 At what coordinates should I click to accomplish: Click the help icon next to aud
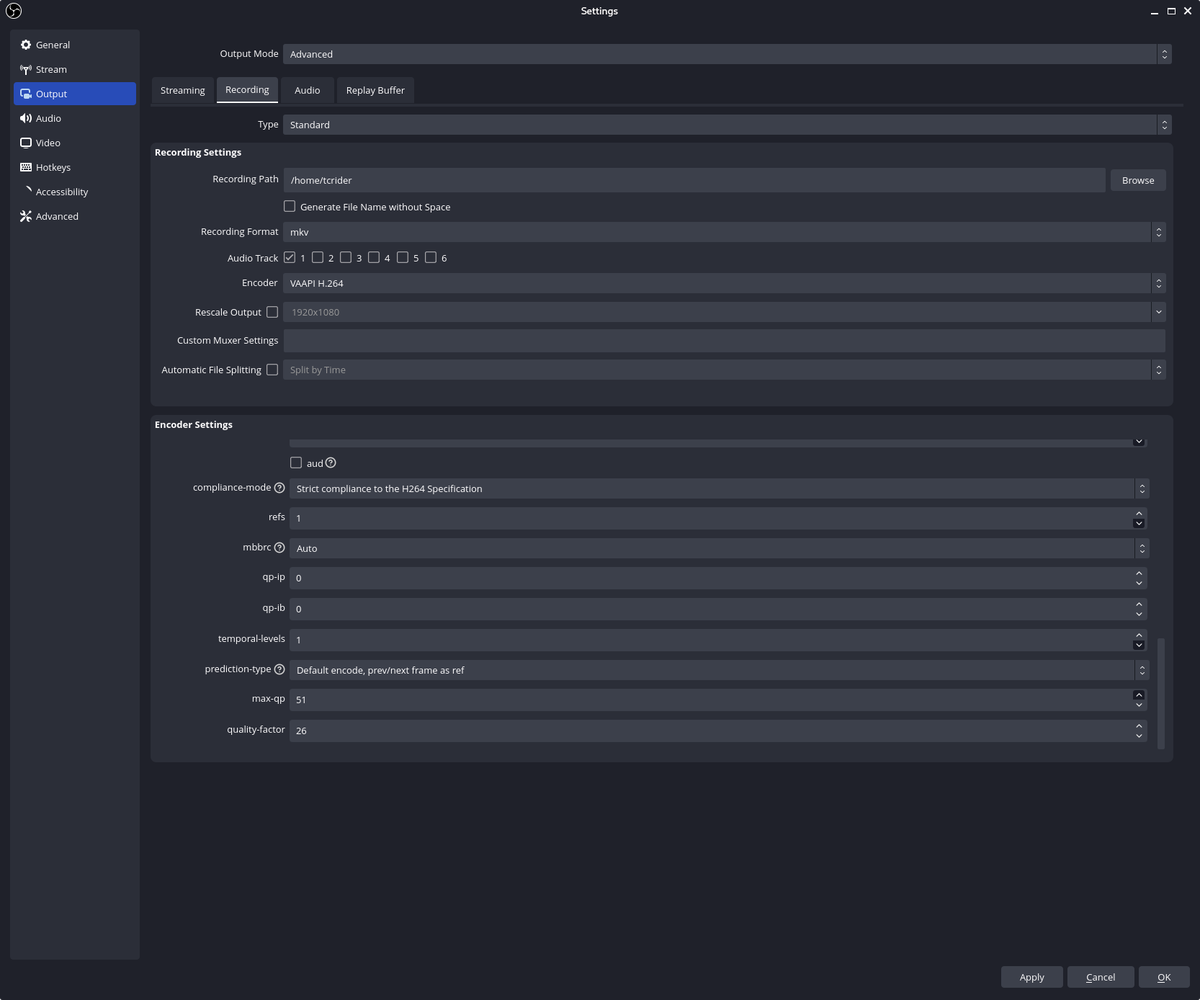click(331, 463)
